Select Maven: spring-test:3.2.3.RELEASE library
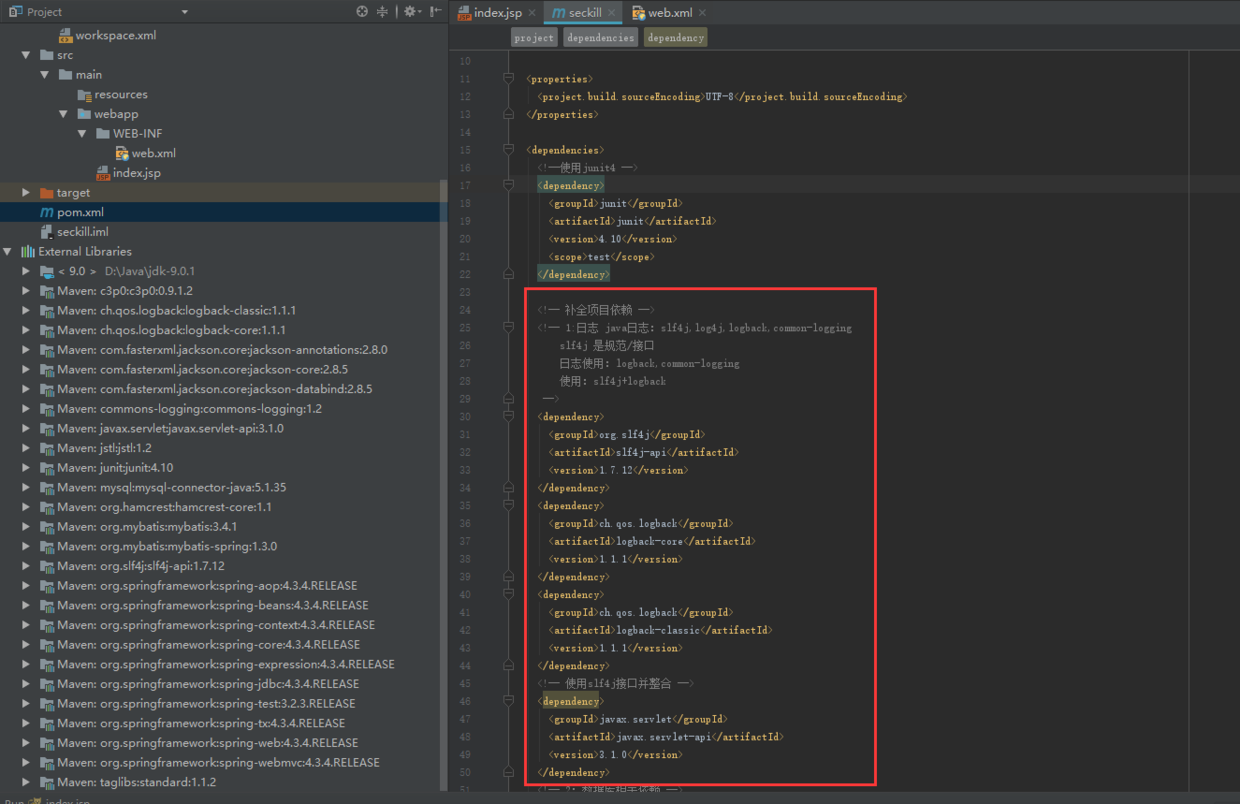Image resolution: width=1240 pixels, height=804 pixels. [x=206, y=703]
